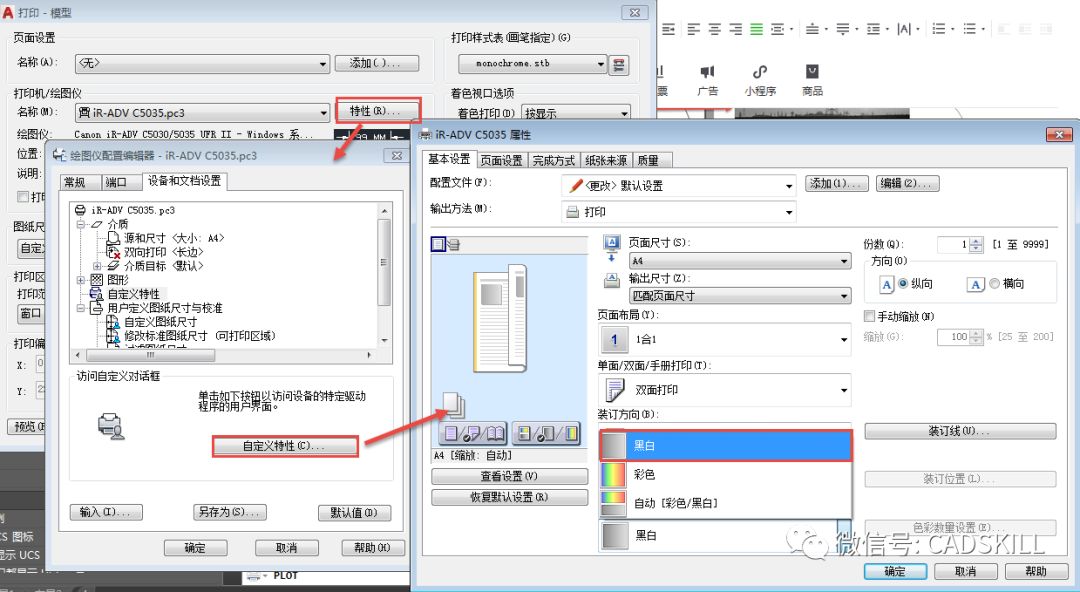
Task: Open the 输出方法 打印 dropdown
Action: (679, 212)
